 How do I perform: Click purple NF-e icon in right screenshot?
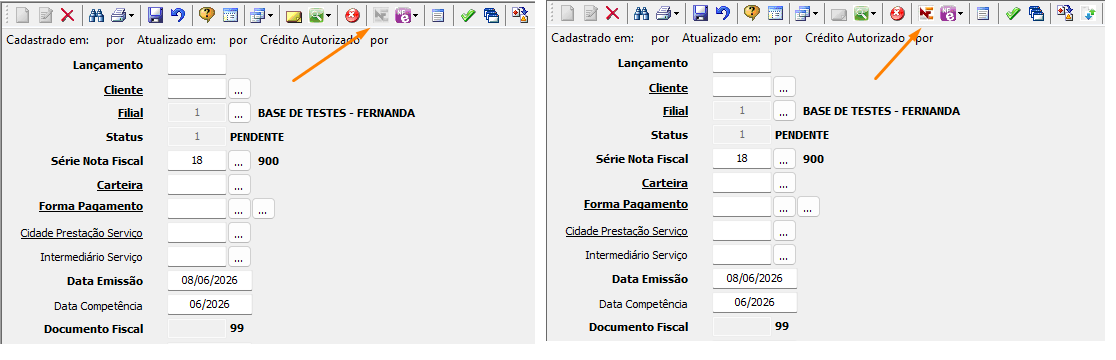(948, 13)
